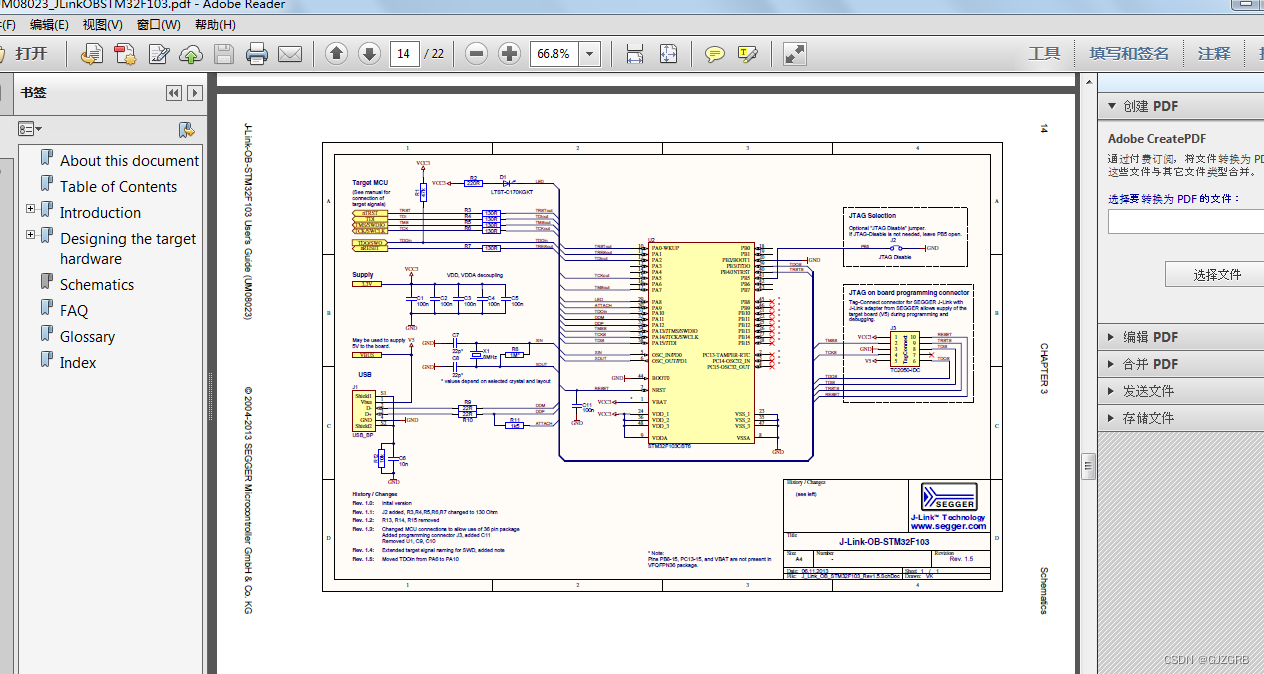Open the 编辑(E) menu

click(49, 24)
